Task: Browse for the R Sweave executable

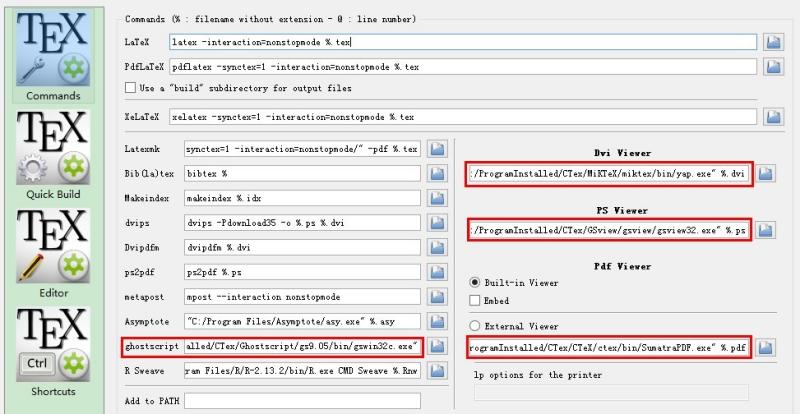Action: [x=437, y=371]
